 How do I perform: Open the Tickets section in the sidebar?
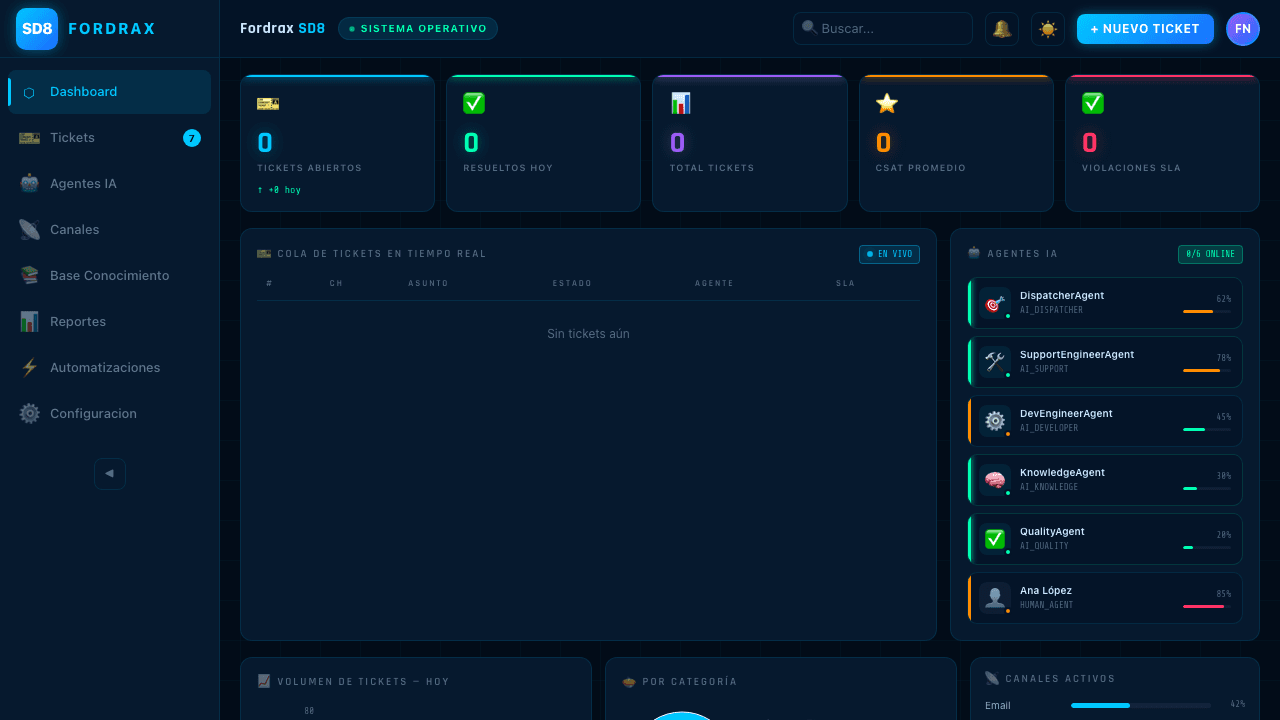coord(70,137)
